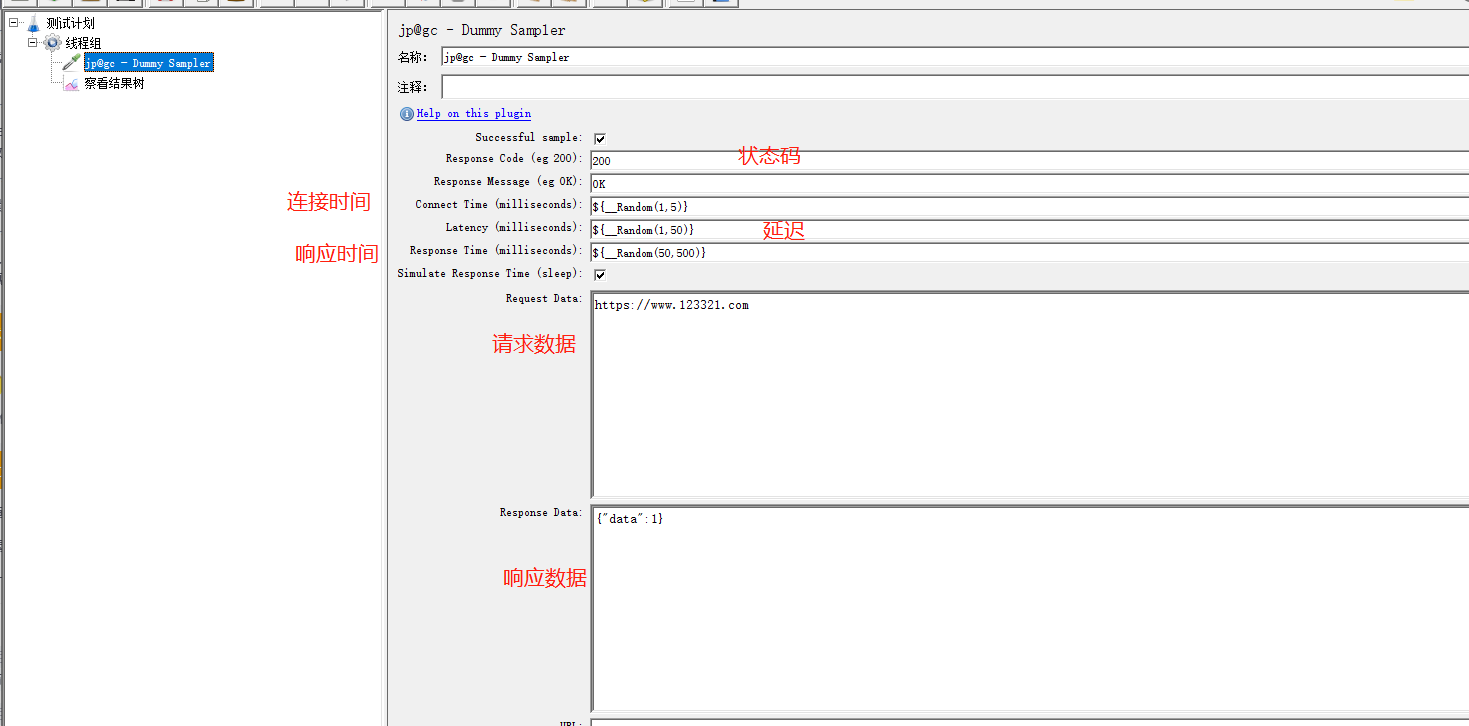The image size is (1469, 726).
Task: Click the panel title 'jp@gc - Dummy Sampler'
Action: click(481, 30)
